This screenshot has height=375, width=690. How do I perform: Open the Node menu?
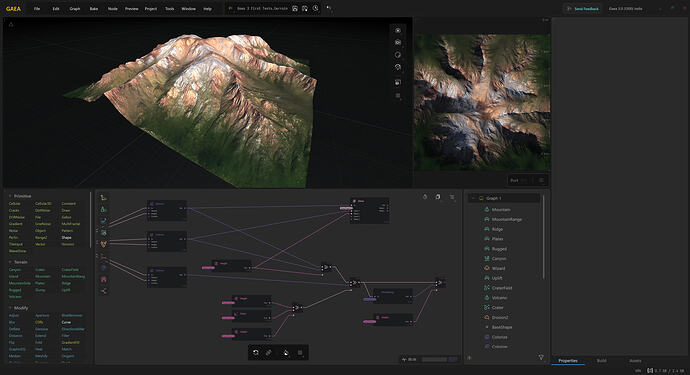pyautogui.click(x=113, y=8)
